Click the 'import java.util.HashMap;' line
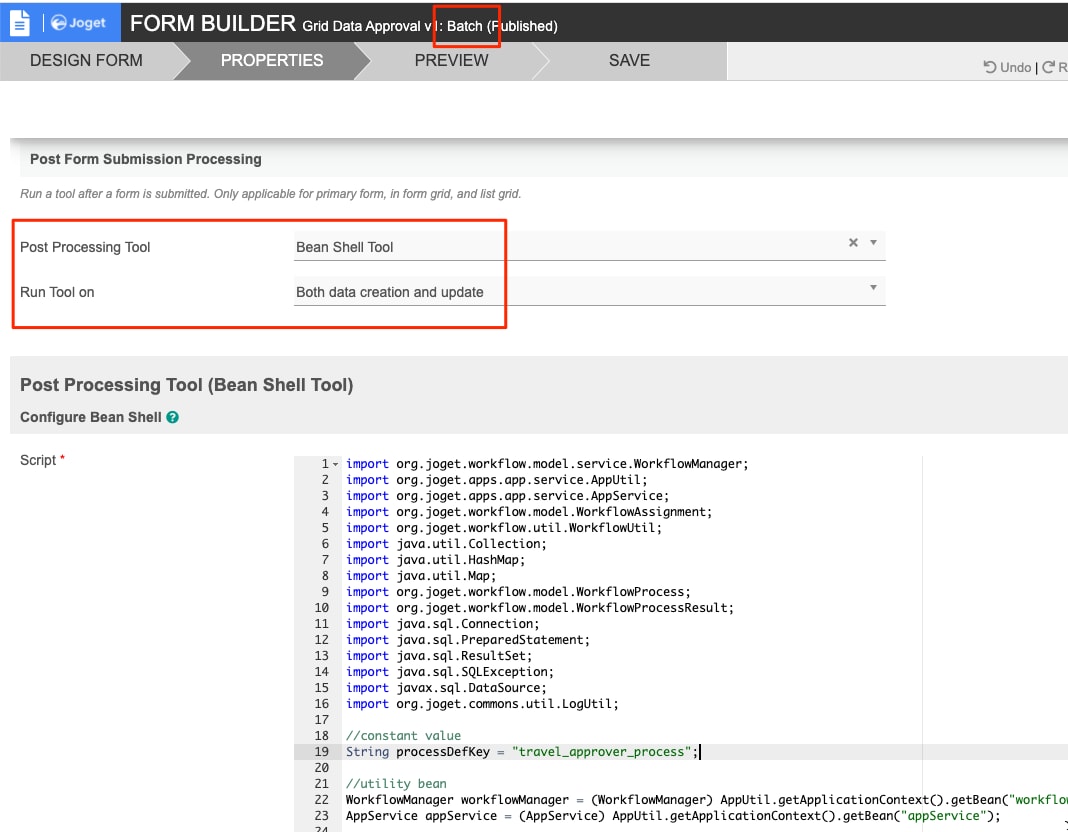Viewport: 1068px width, 832px height. tap(435, 560)
